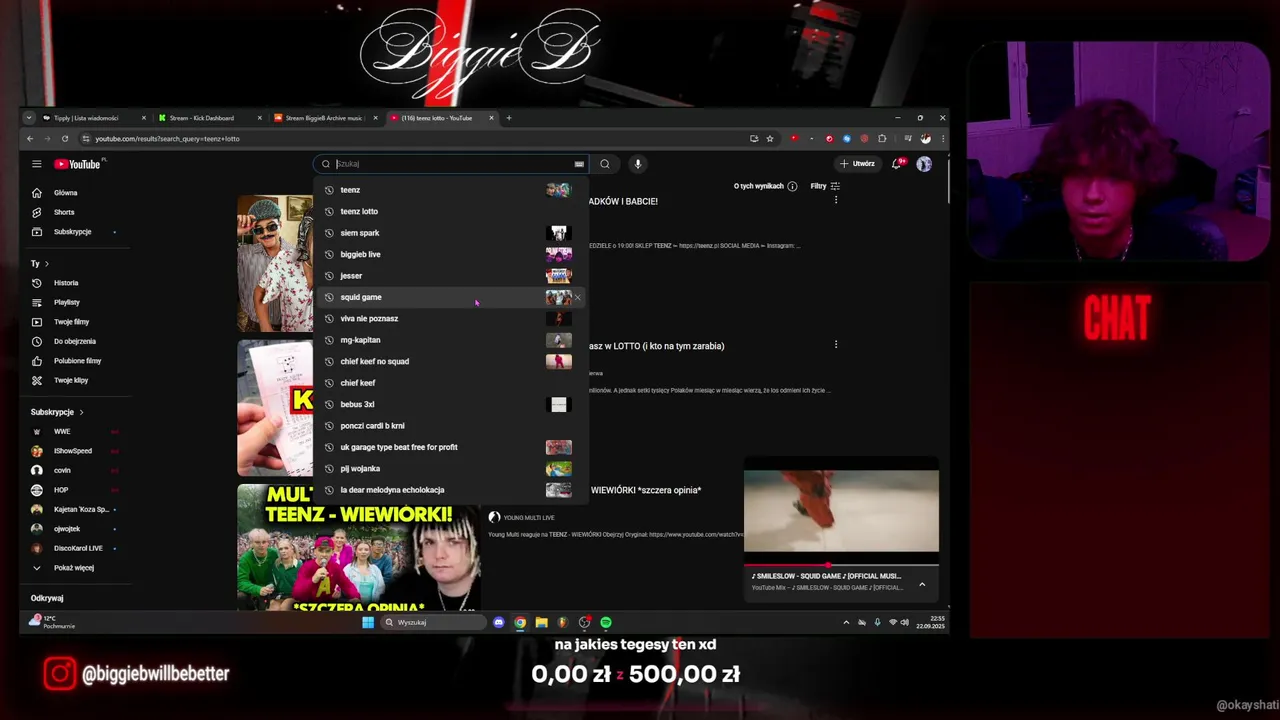
Task: Open the Filtry search filters
Action: coord(825,186)
